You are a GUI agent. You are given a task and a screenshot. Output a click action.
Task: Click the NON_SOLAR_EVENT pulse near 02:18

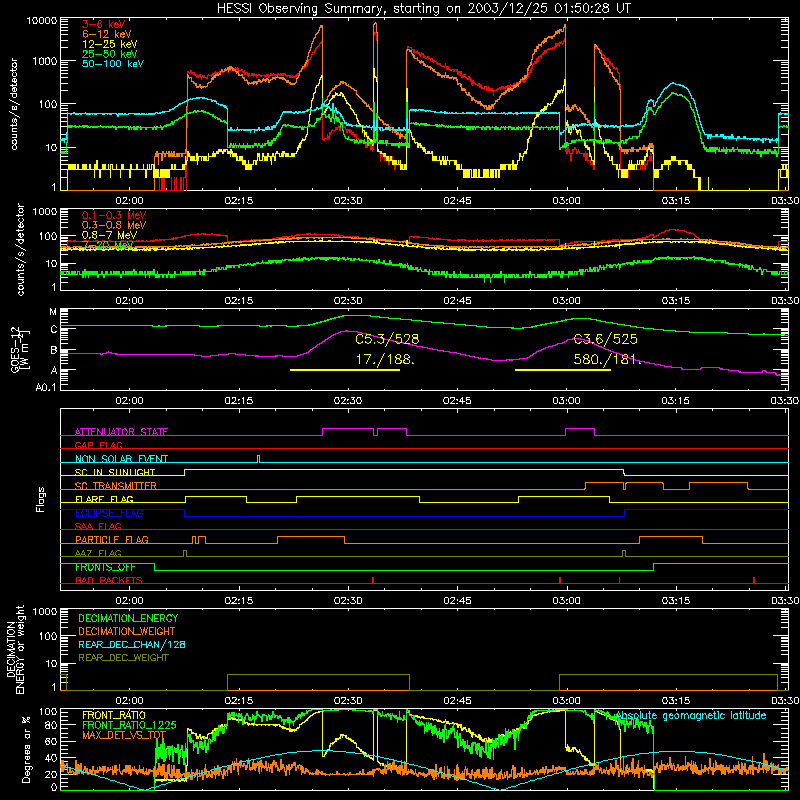259,459
